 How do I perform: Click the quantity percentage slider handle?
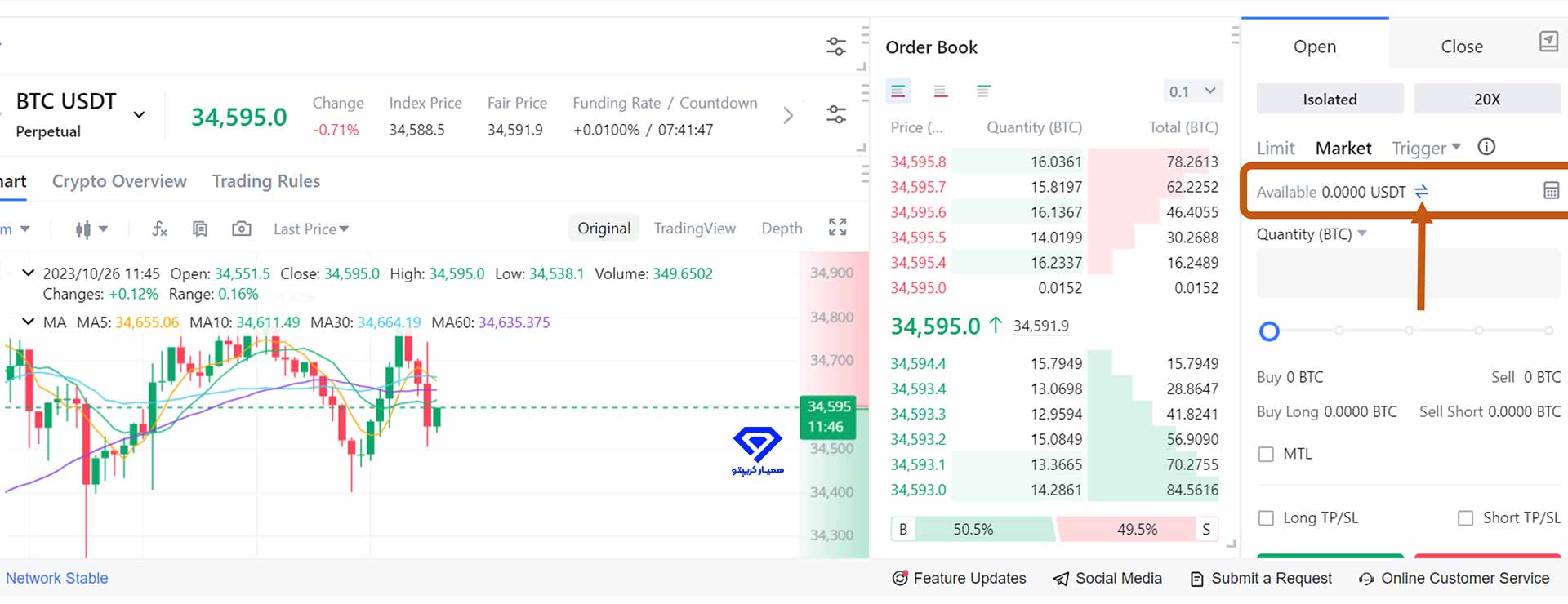1268,331
